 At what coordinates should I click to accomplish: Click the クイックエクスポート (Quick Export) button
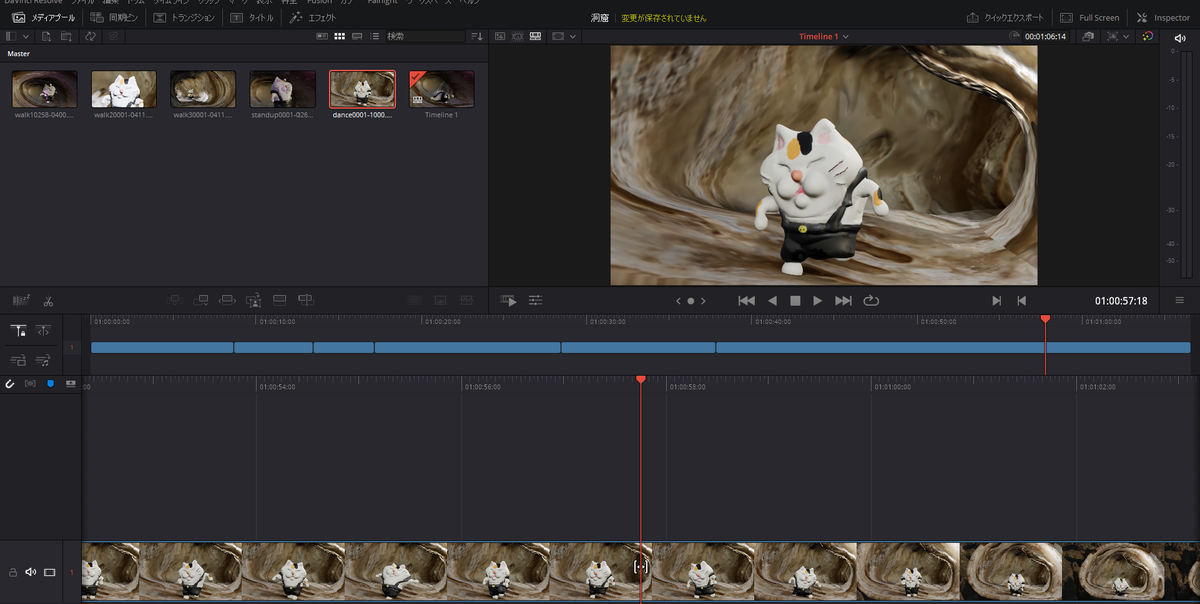click(x=1005, y=18)
